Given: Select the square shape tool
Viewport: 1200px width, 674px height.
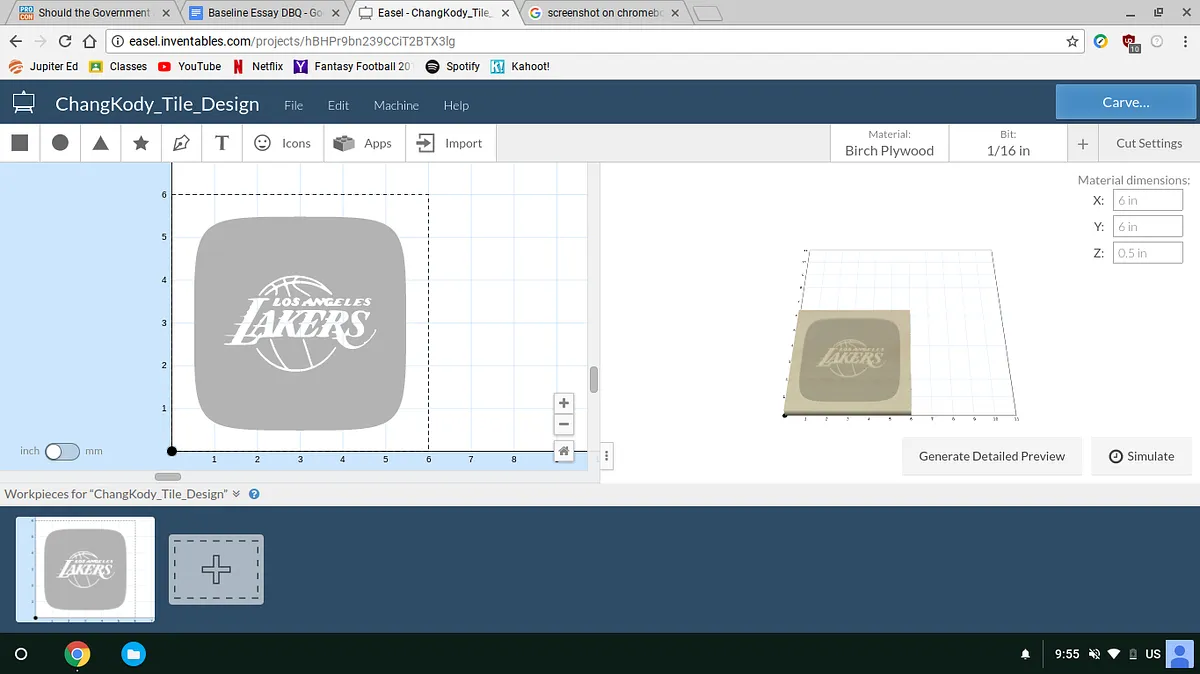Looking at the screenshot, I should coord(20,143).
